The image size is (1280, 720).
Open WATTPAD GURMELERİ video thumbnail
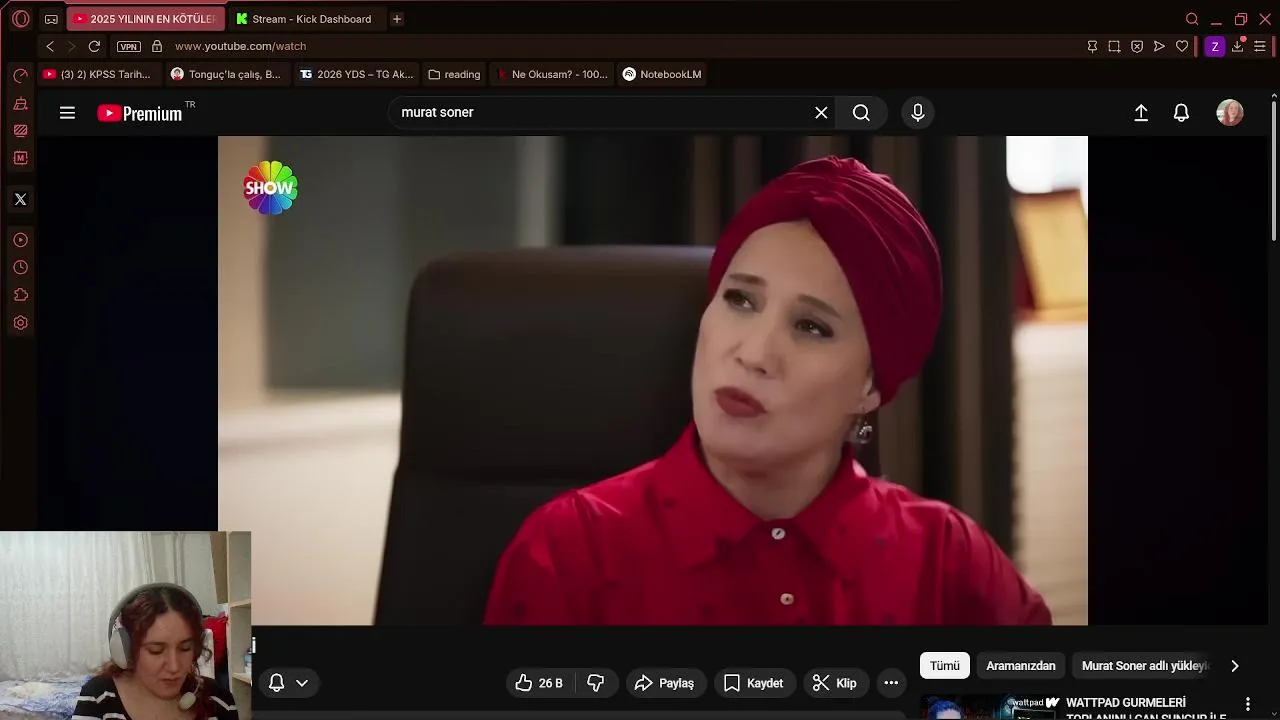click(989, 707)
